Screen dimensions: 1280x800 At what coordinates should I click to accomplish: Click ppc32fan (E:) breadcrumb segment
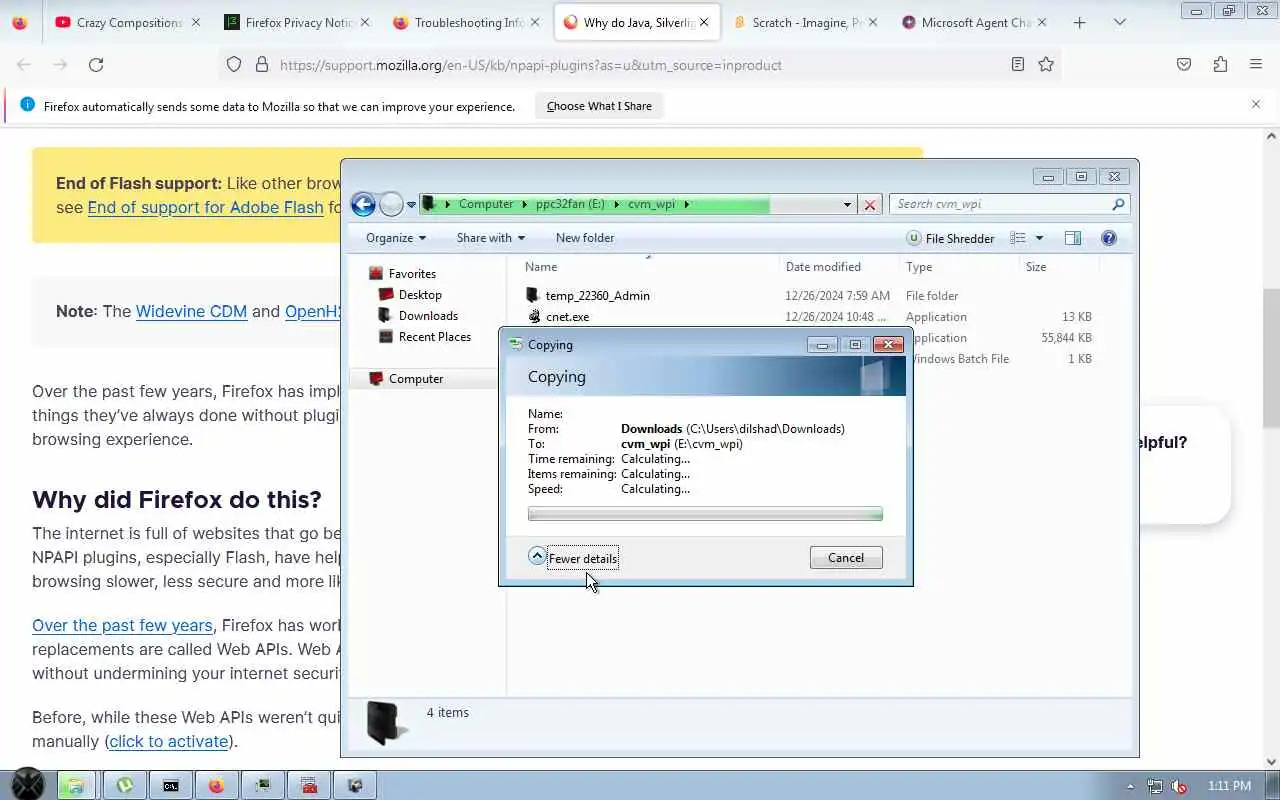click(x=570, y=204)
